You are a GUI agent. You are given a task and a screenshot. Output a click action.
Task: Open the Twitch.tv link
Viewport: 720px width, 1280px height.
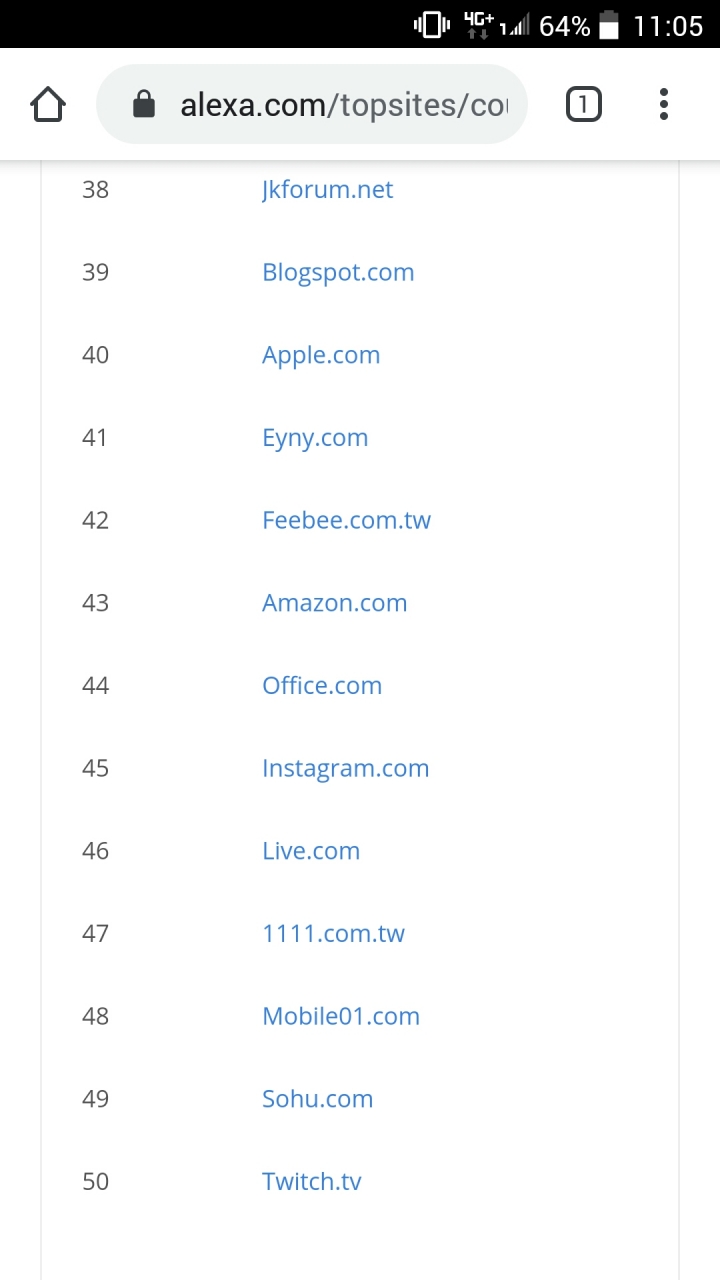[312, 1182]
